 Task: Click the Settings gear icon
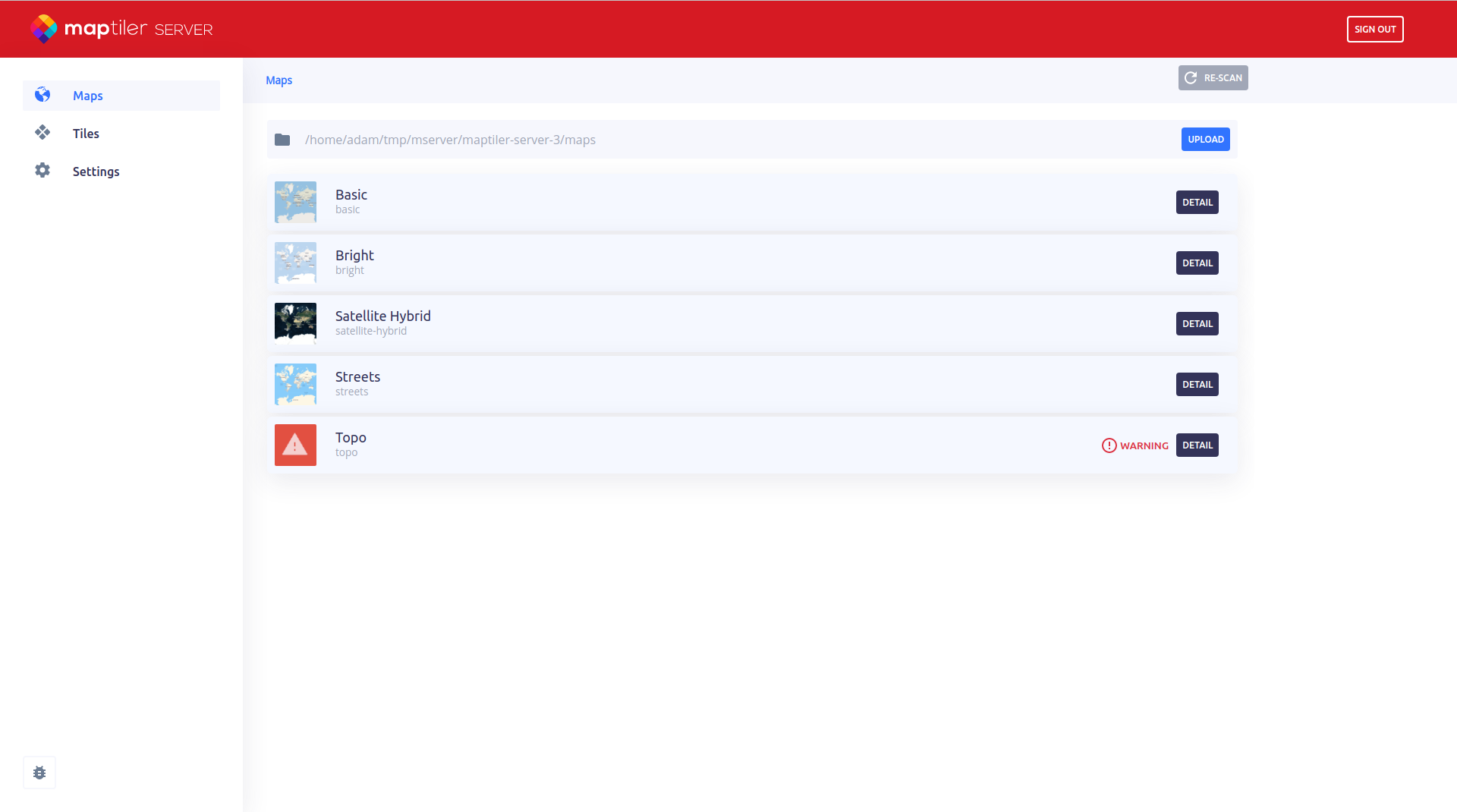[x=42, y=171]
